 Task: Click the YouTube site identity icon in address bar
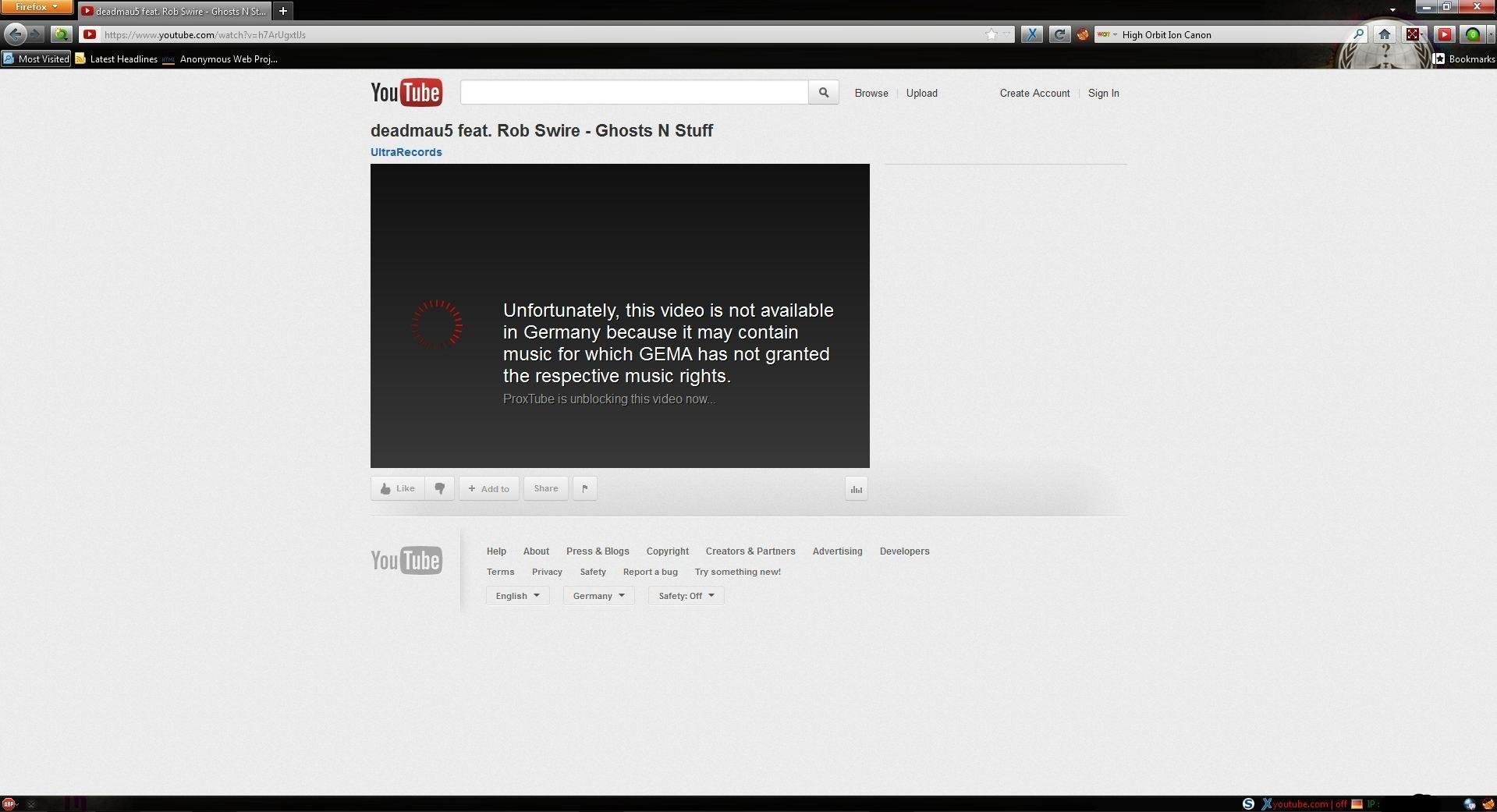pos(90,34)
